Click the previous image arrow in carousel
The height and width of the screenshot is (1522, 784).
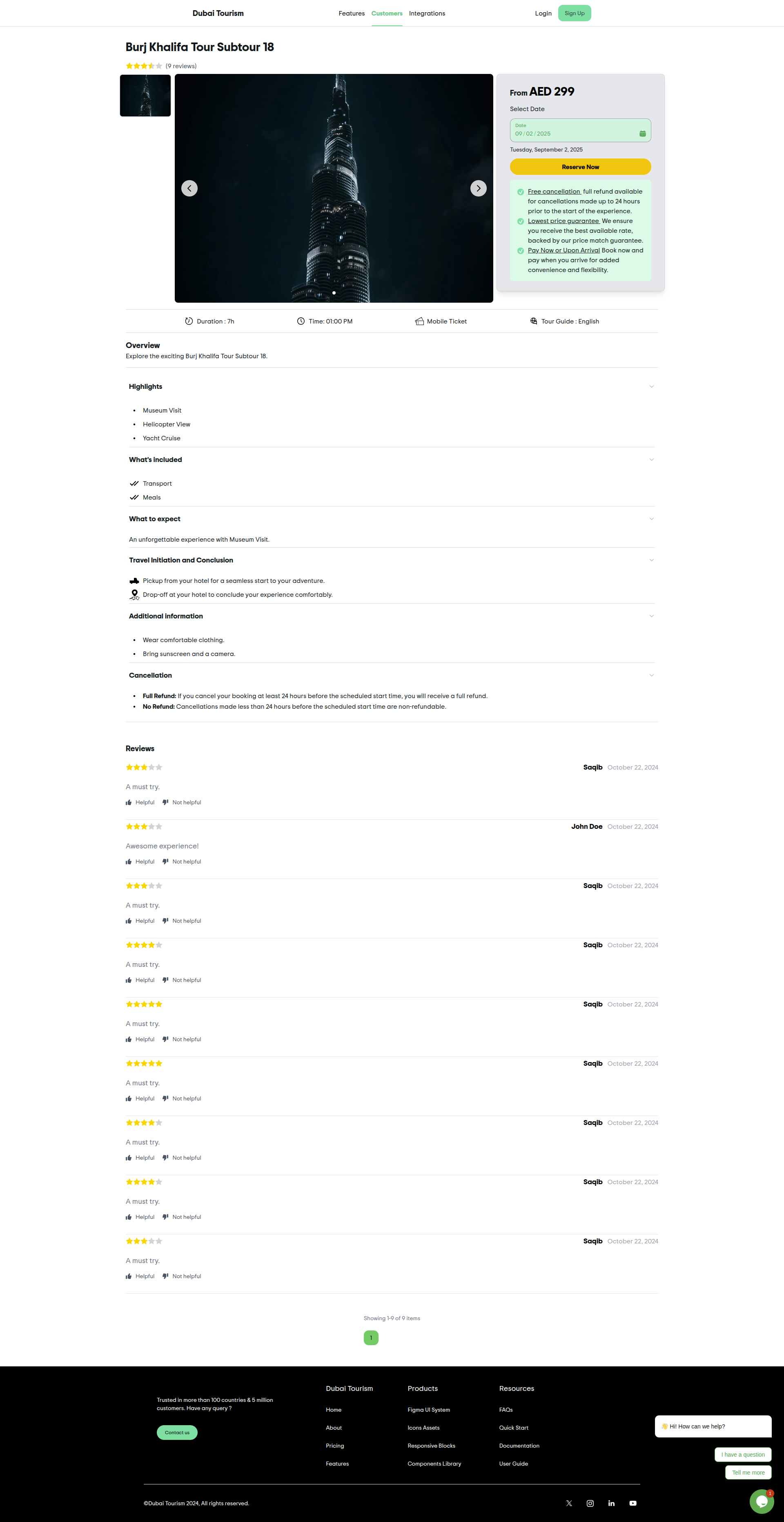pyautogui.click(x=189, y=188)
